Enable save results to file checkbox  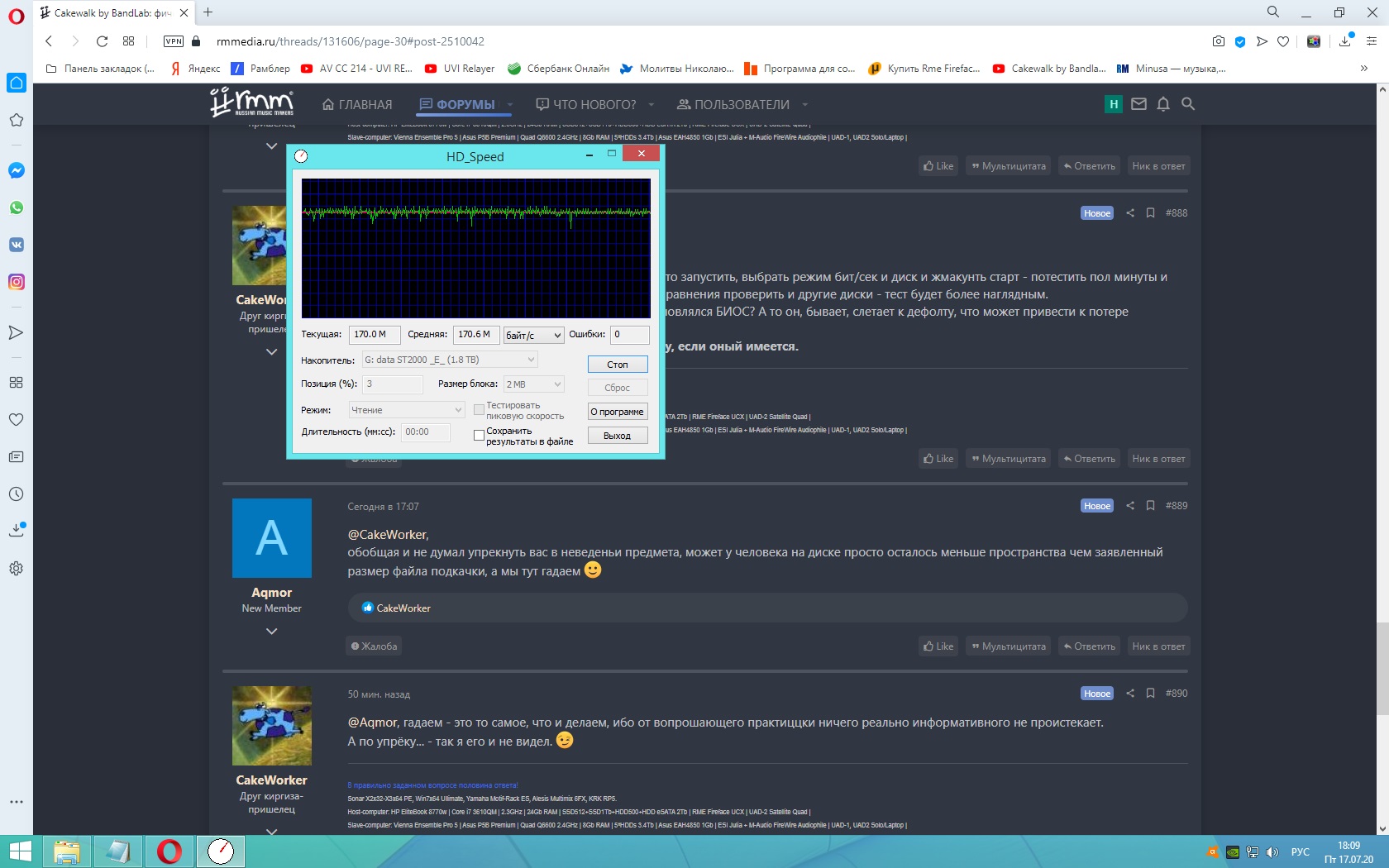(x=479, y=436)
